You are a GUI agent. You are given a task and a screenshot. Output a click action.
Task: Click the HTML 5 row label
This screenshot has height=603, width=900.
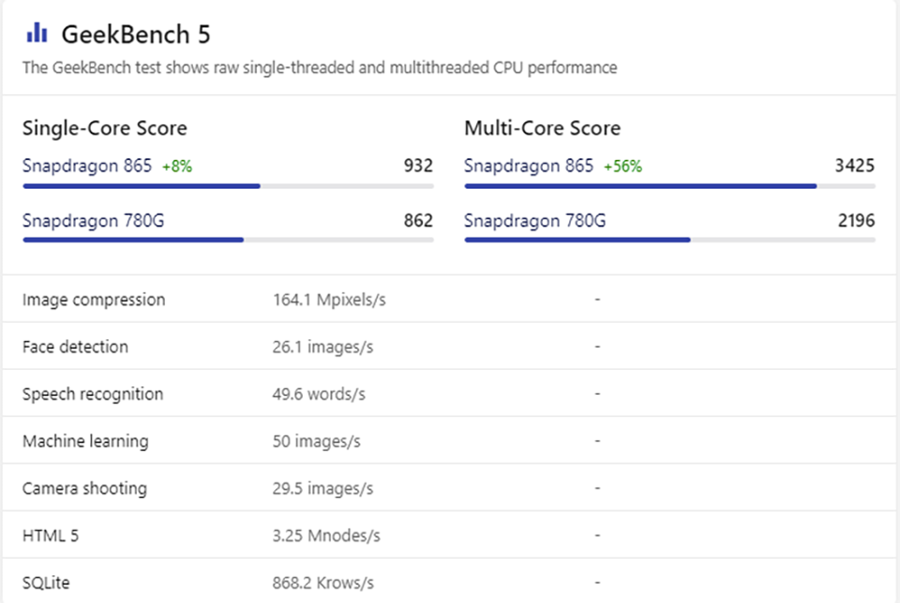pos(51,535)
